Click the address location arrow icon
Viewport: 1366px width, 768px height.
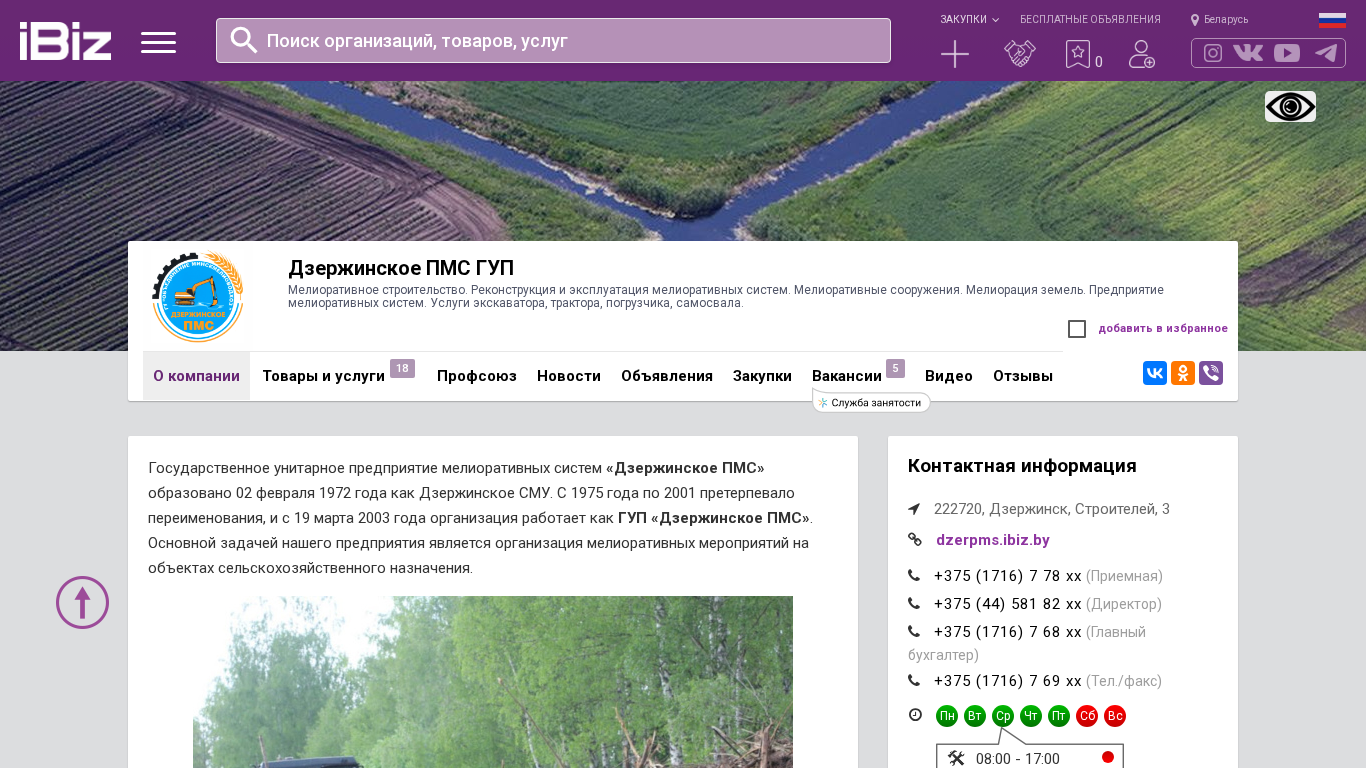click(x=914, y=509)
